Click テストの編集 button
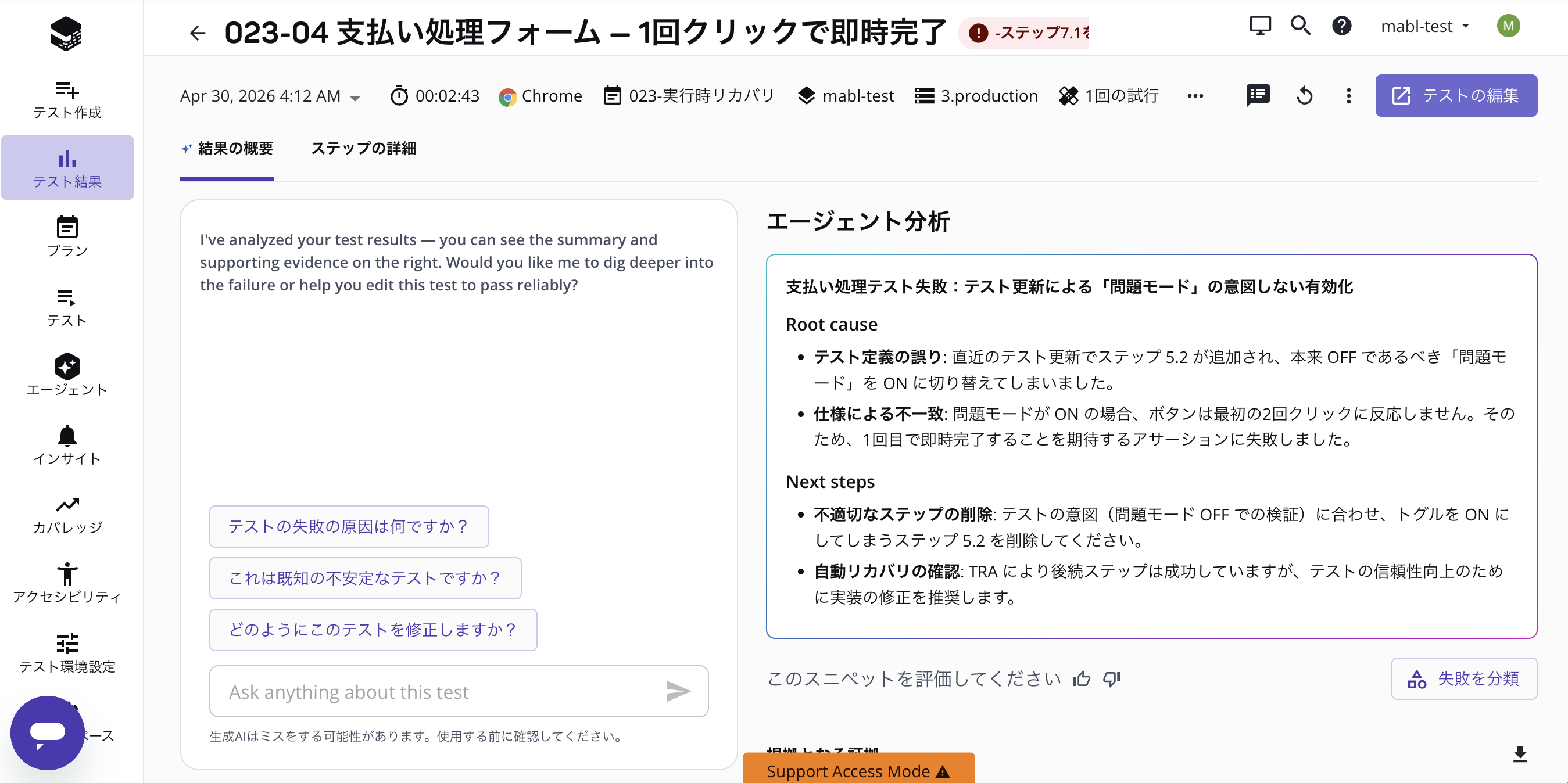1568x783 pixels. point(1456,95)
